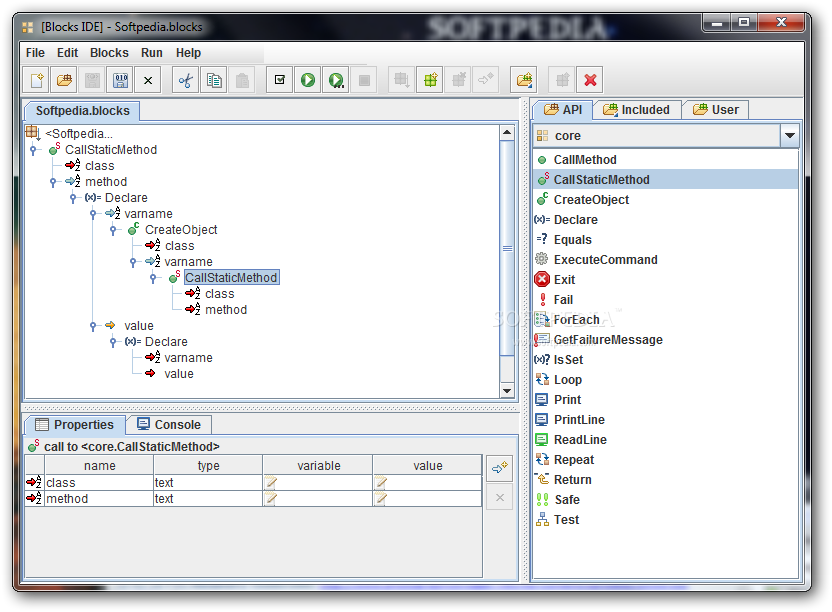Choose ForEach in the core list

[x=665, y=320]
